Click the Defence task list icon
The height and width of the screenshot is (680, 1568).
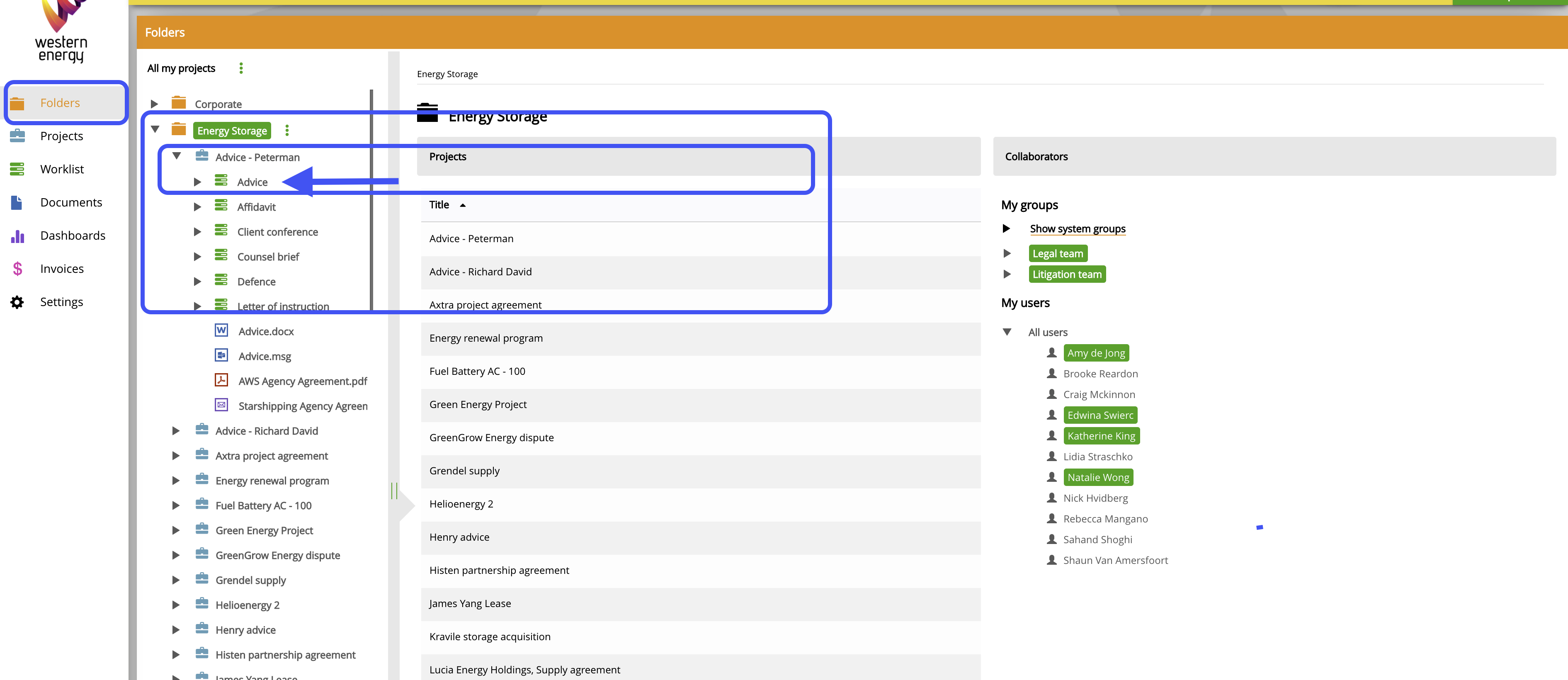coord(221,280)
